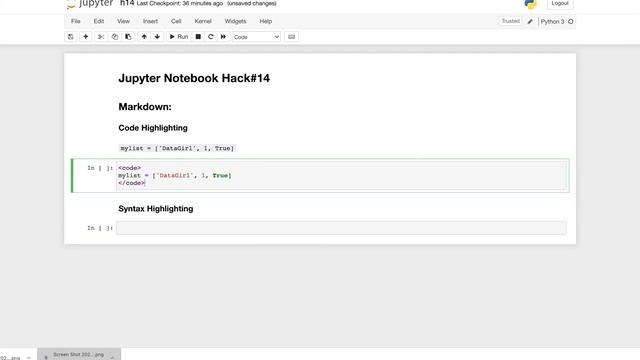Viewport: 640px width, 360px height.
Task: Click the In [ ] prompt of active cell
Action: 100,168
